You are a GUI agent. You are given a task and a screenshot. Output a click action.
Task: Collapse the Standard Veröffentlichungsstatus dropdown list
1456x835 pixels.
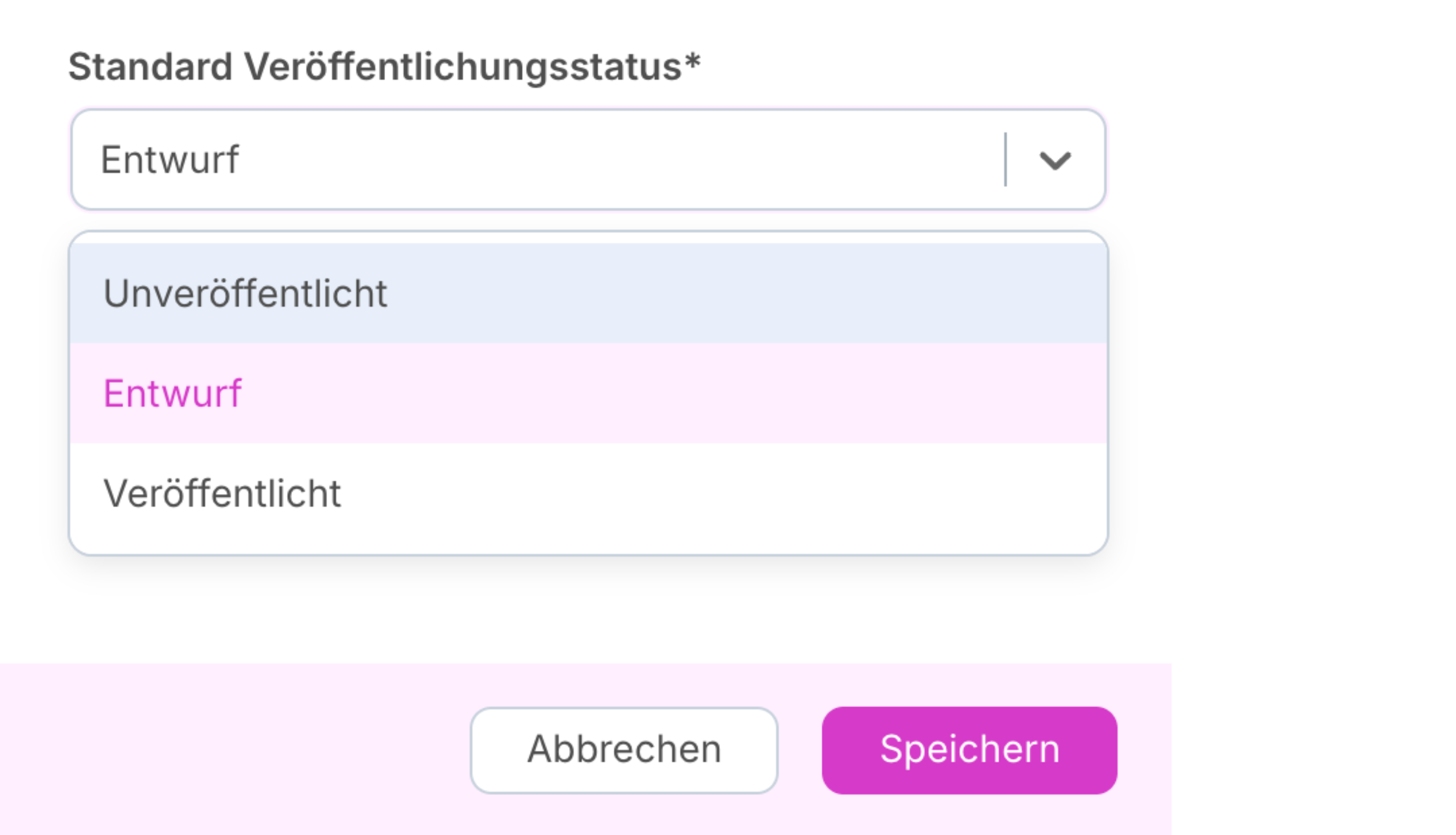pos(1055,160)
